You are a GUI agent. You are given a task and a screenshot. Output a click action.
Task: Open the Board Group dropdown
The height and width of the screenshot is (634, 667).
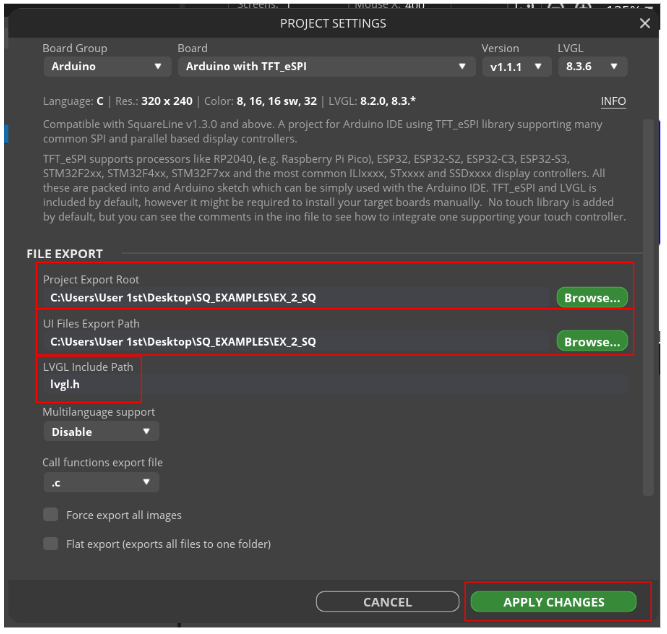[106, 67]
